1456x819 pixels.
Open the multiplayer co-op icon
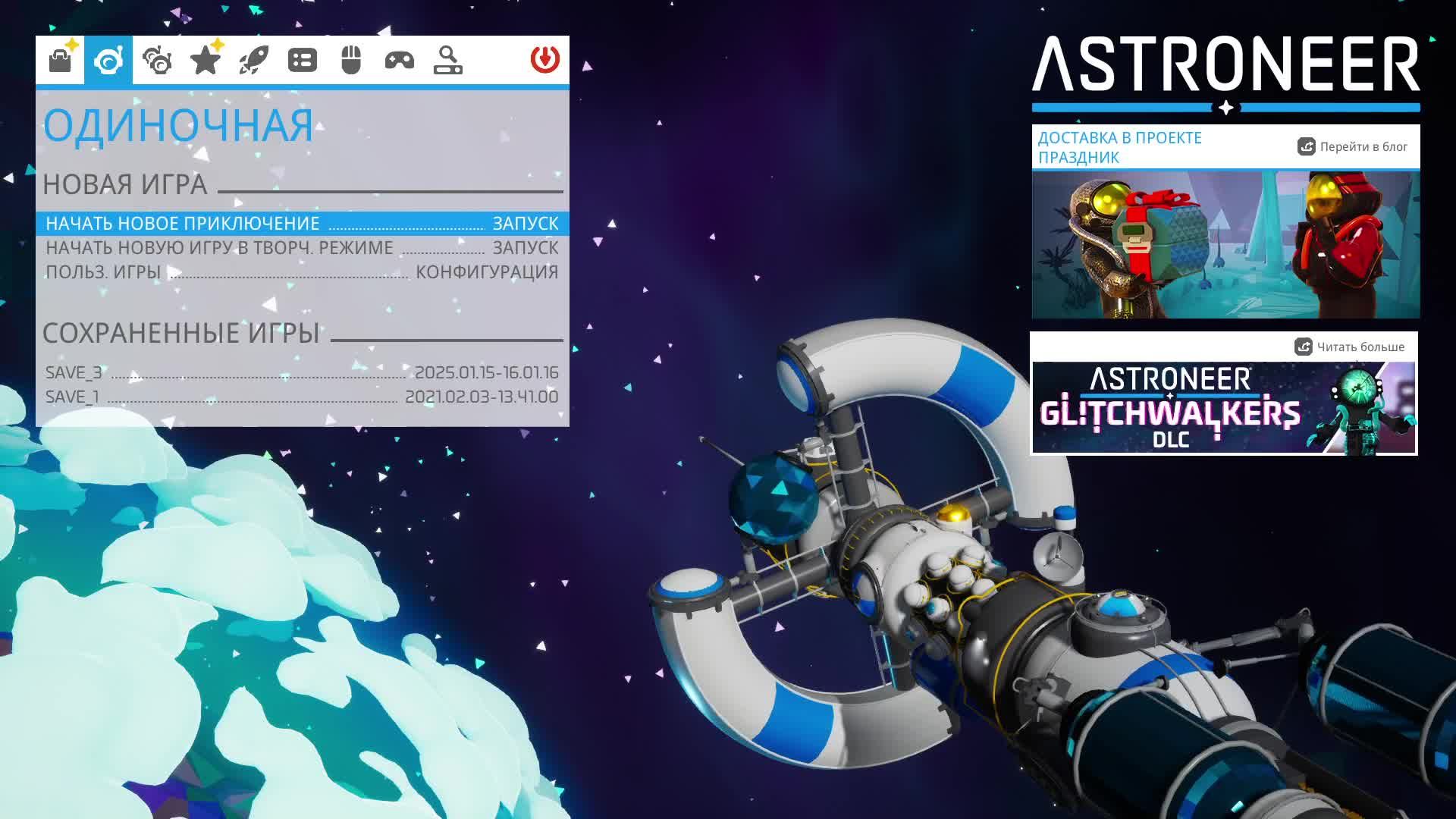(157, 61)
